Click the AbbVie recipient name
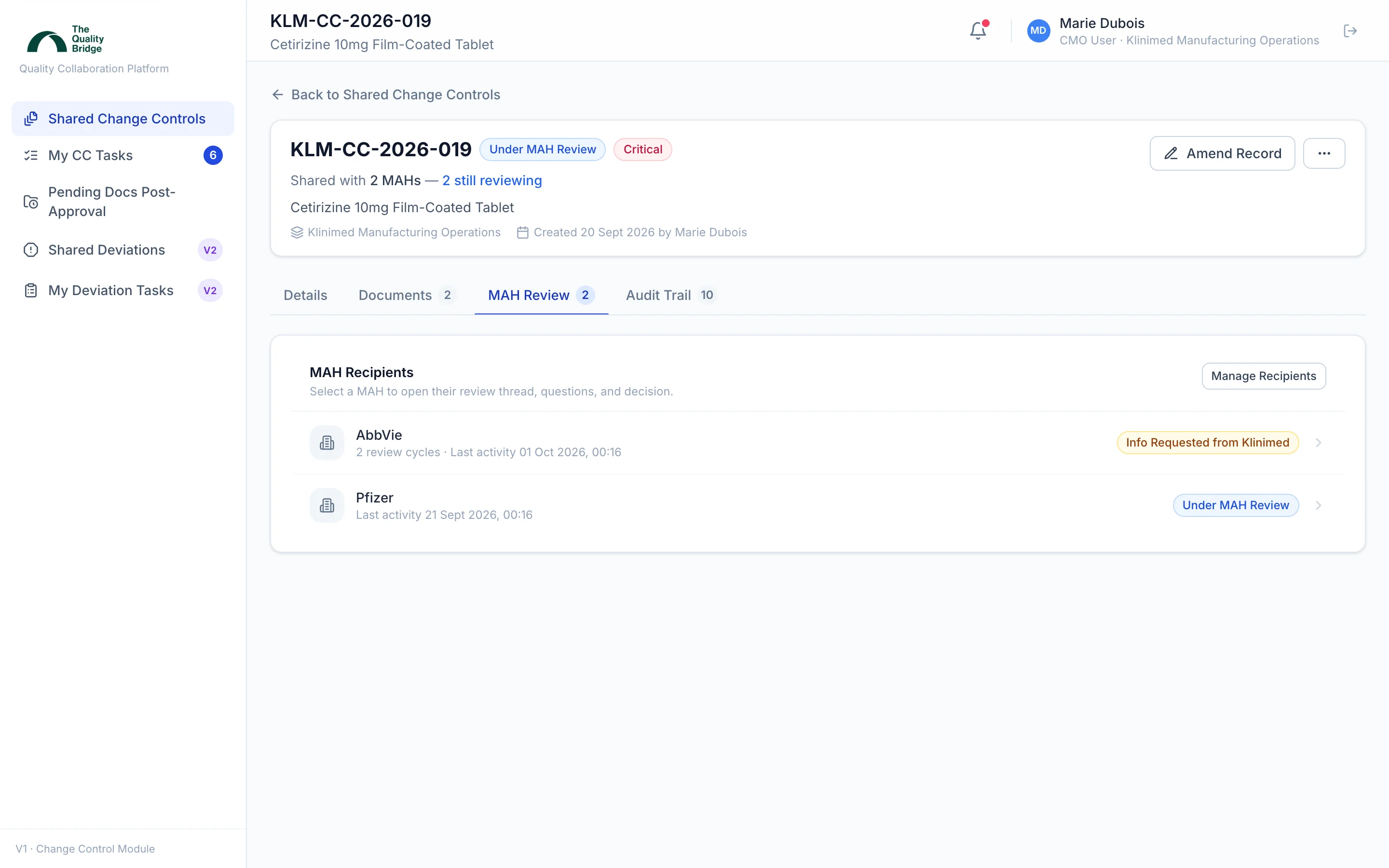This screenshot has height=868, width=1389. (379, 434)
